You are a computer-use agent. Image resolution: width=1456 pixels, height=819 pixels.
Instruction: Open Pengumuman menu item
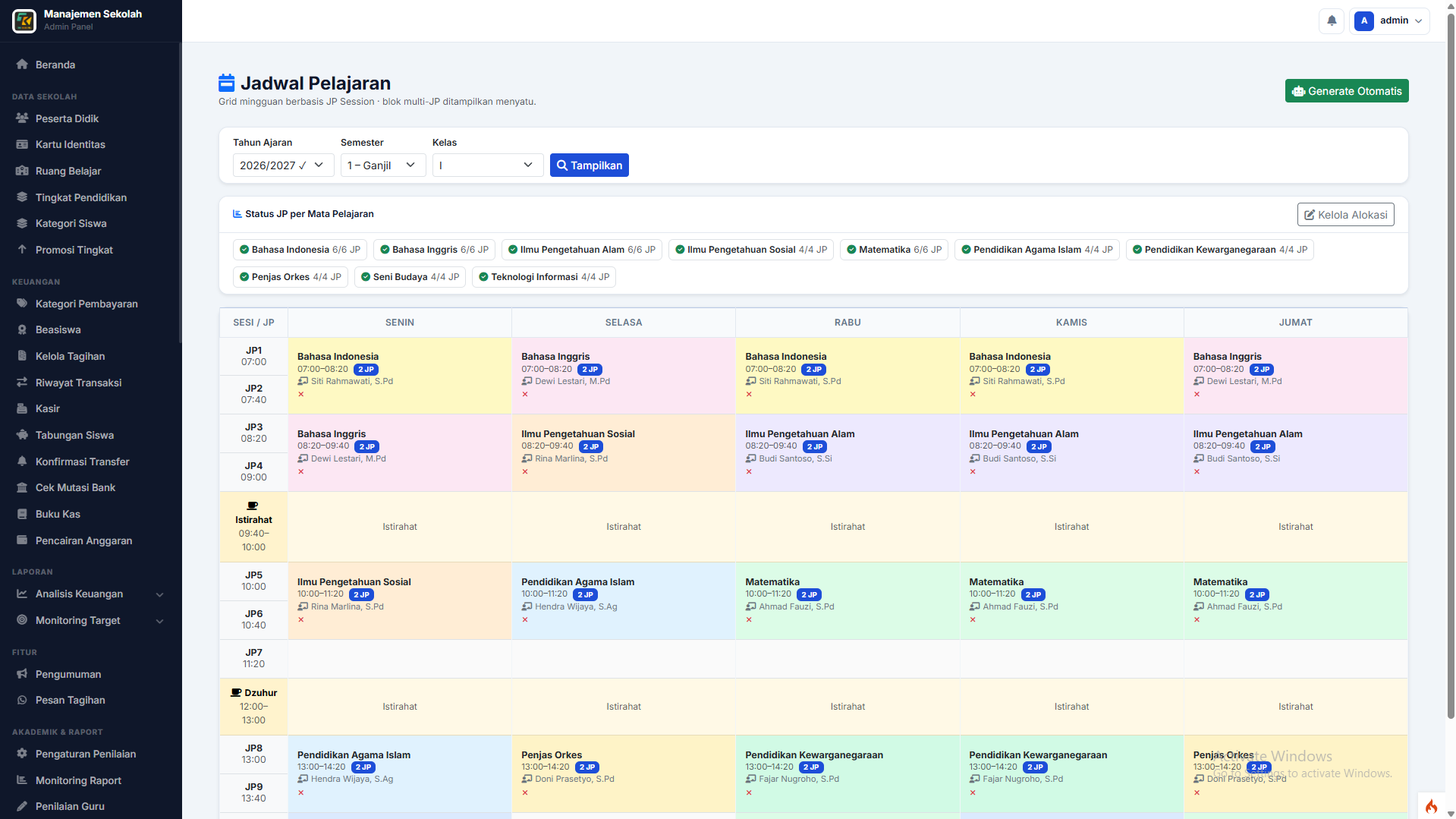[91, 674]
